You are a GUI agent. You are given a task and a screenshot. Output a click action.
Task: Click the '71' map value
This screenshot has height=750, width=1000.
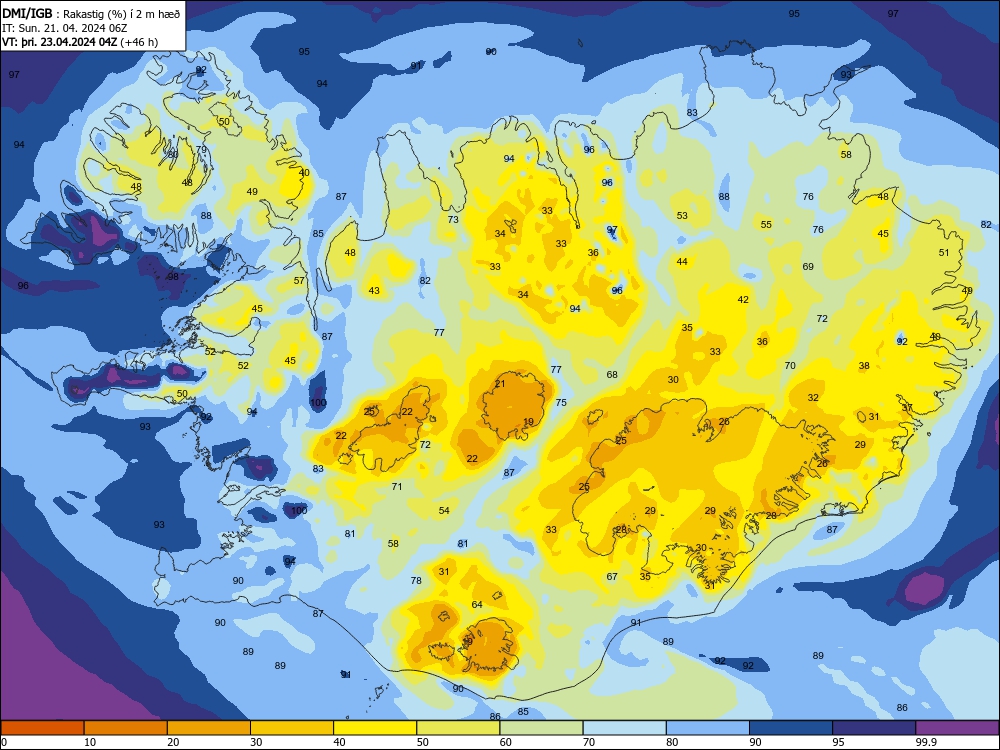coord(397,487)
